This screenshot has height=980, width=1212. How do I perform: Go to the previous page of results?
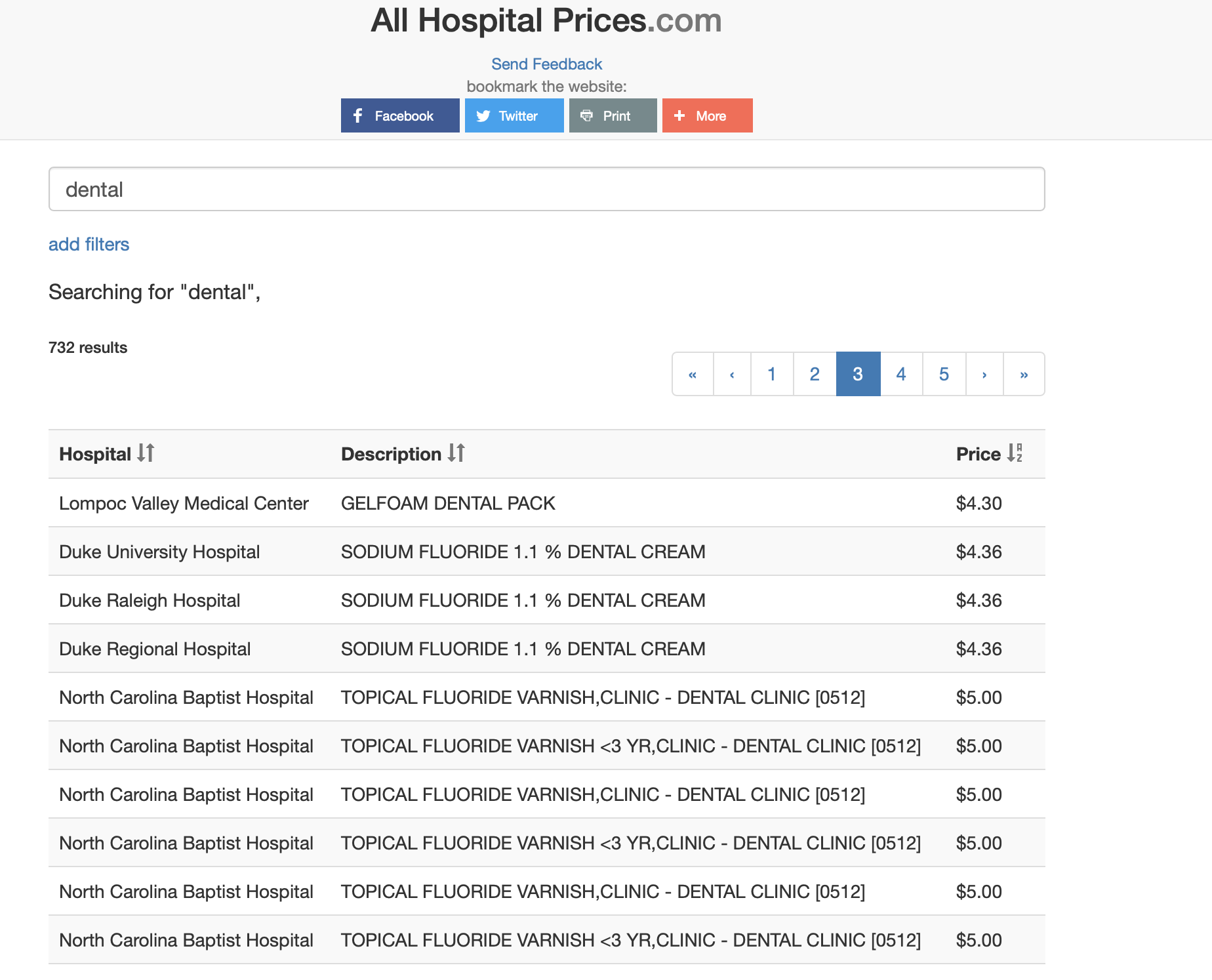pyautogui.click(x=732, y=374)
